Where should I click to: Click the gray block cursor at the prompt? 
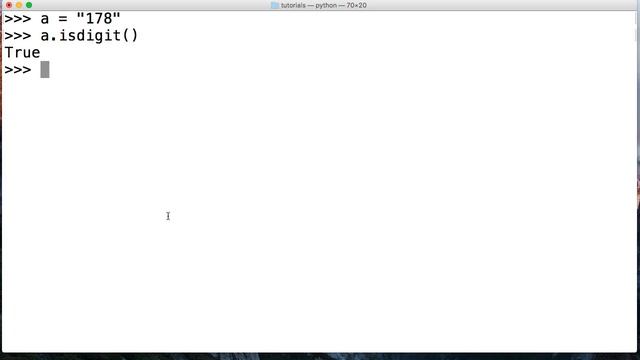click(45, 69)
